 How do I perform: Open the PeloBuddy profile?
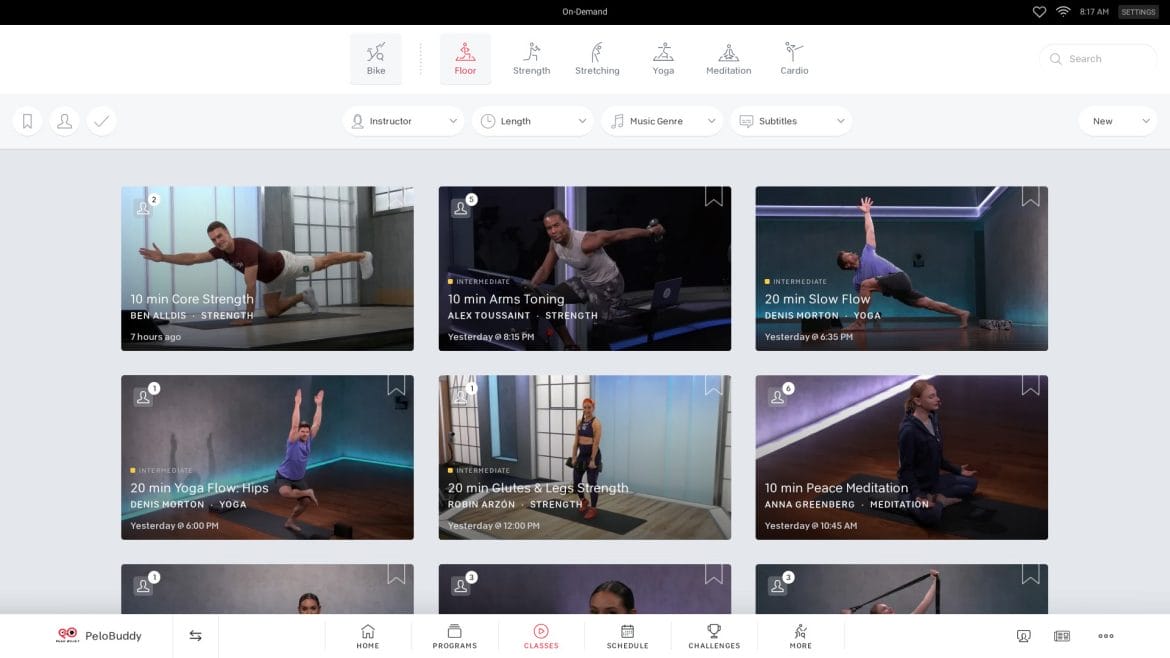coord(98,636)
